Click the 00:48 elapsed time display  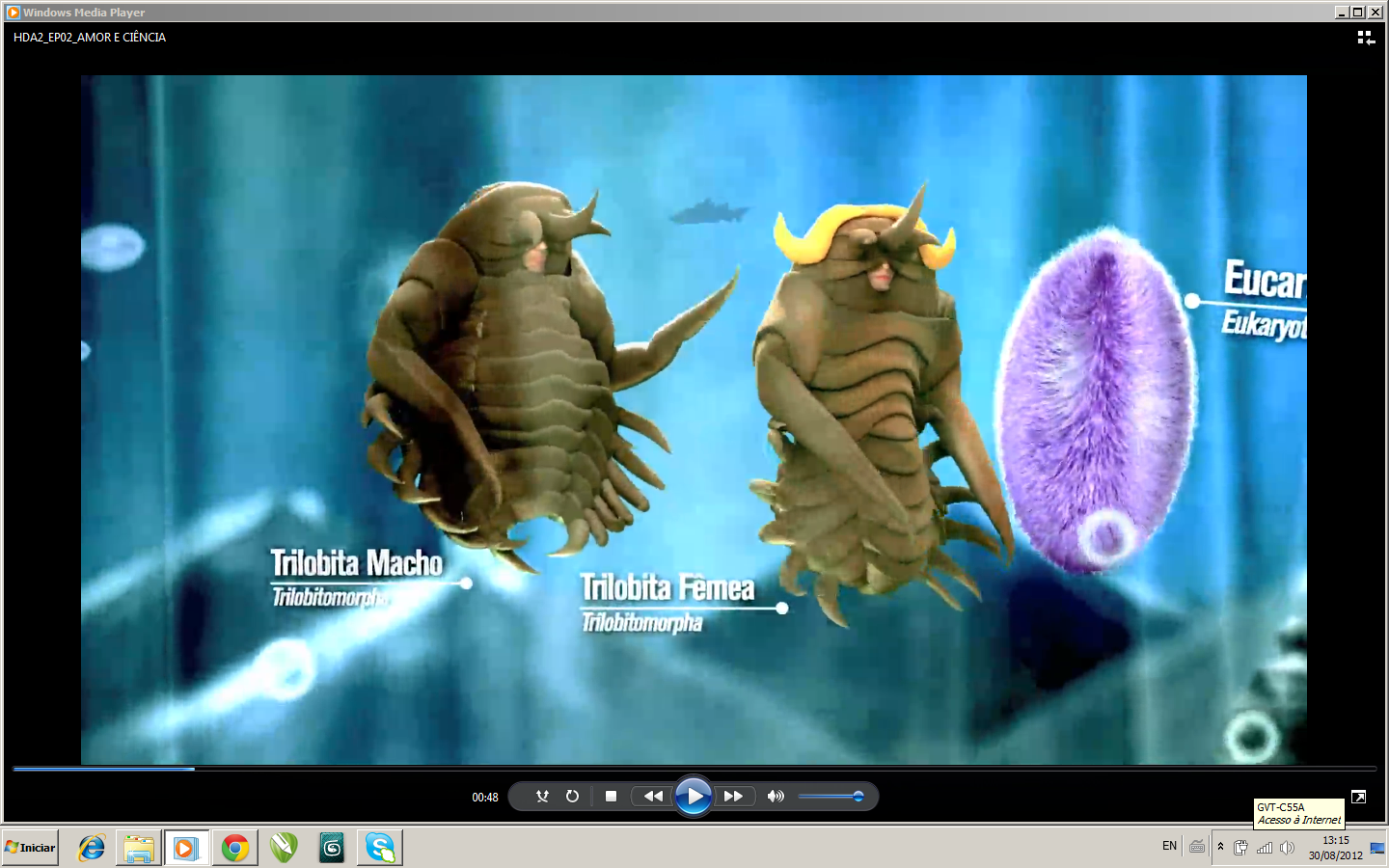point(485,798)
